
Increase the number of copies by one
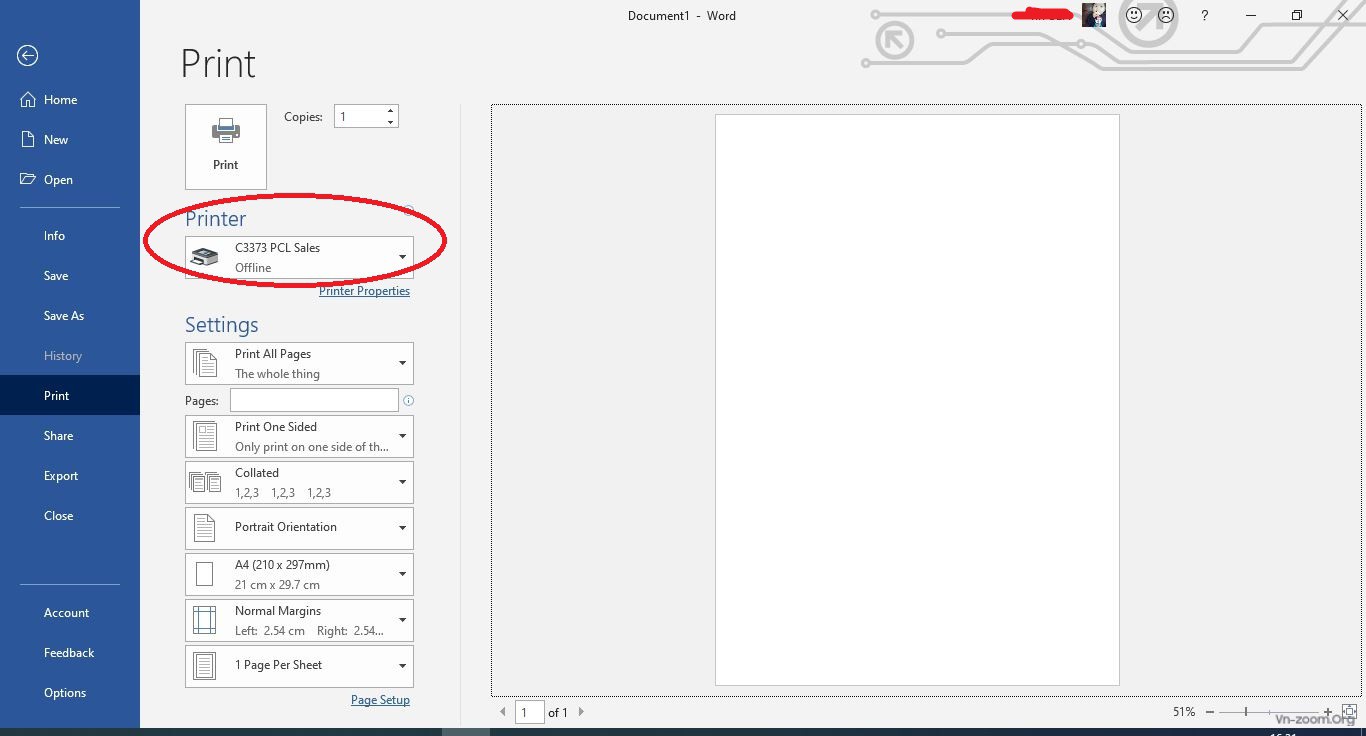[x=391, y=111]
